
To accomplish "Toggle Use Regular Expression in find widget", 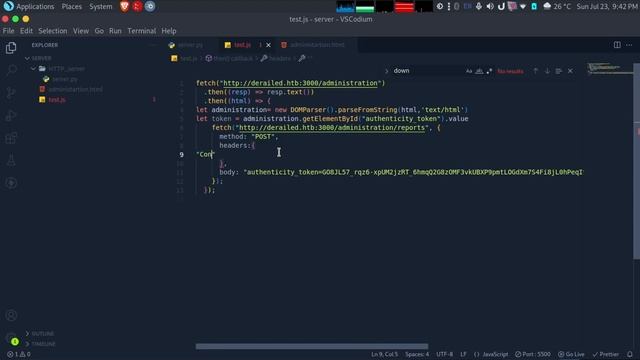I will point(489,71).
